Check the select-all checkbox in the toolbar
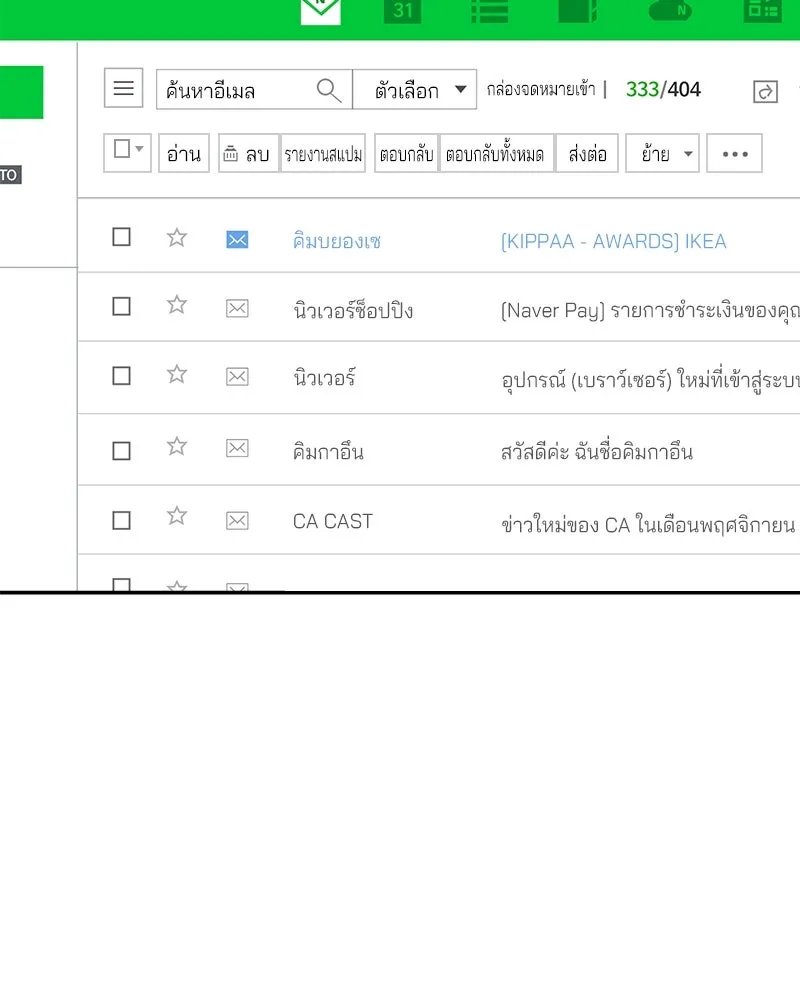Viewport: 800px width, 1000px height. tap(119, 152)
